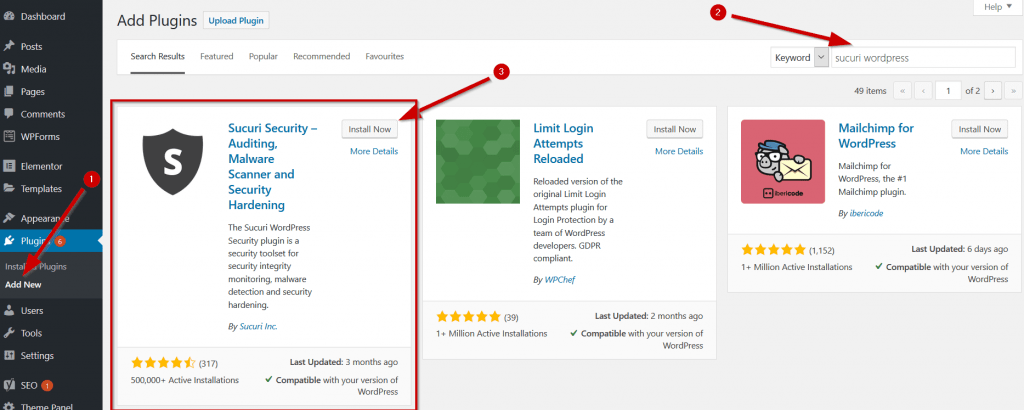
Task: Go to last results page
Action: coord(1014,91)
